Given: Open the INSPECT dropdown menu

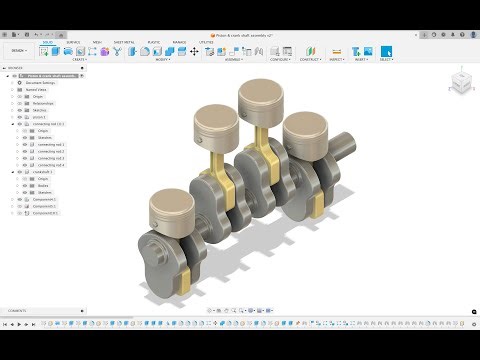Looking at the screenshot, I should click(337, 59).
